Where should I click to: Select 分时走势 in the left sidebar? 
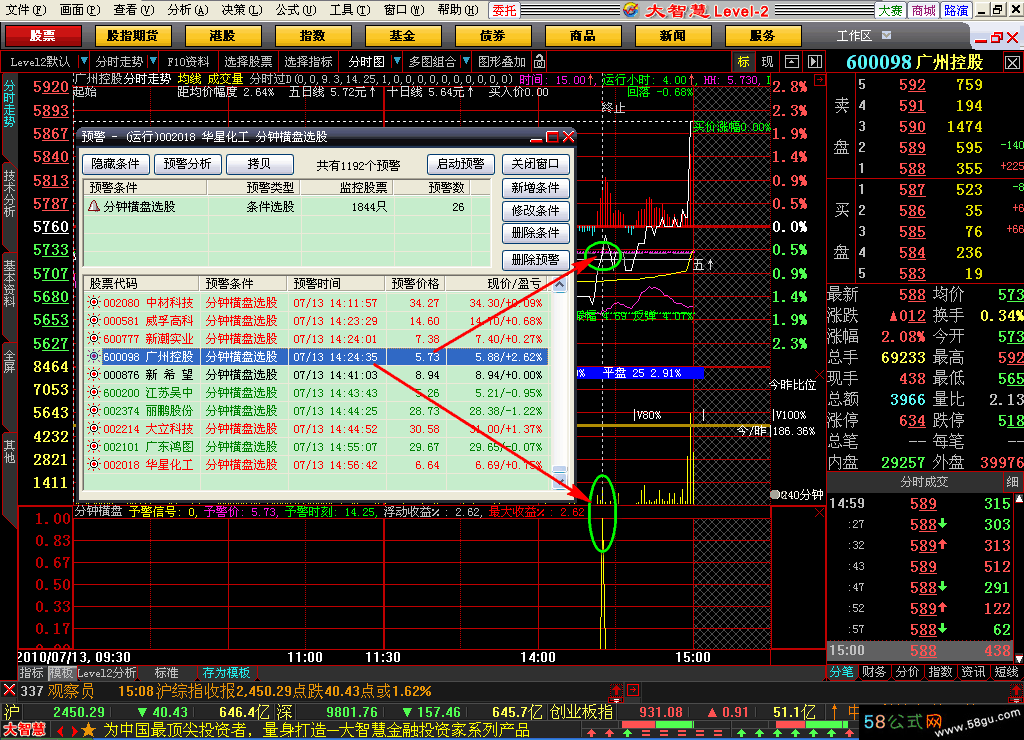coord(9,104)
